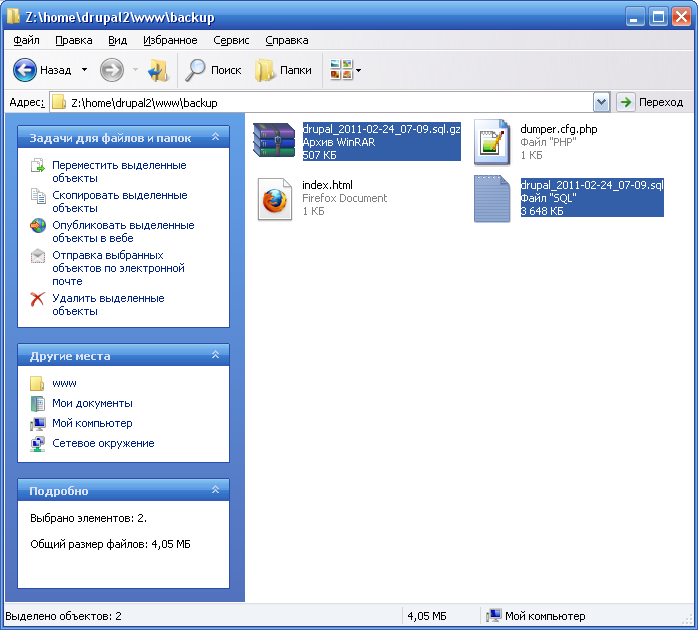Open the Сетевое окружение link
Screen dimensions: 698x630
coord(103,443)
